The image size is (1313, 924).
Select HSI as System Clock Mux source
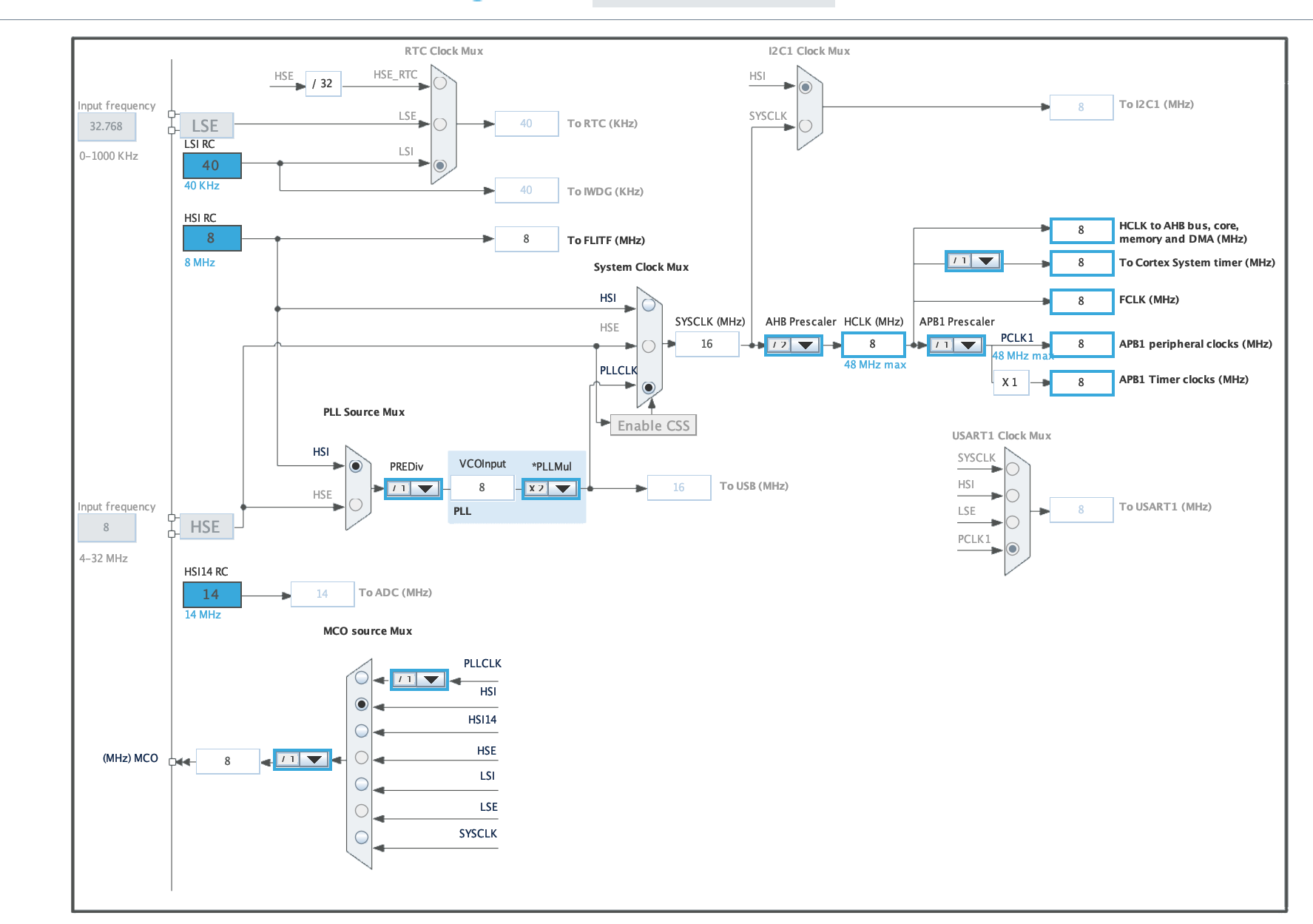649,303
